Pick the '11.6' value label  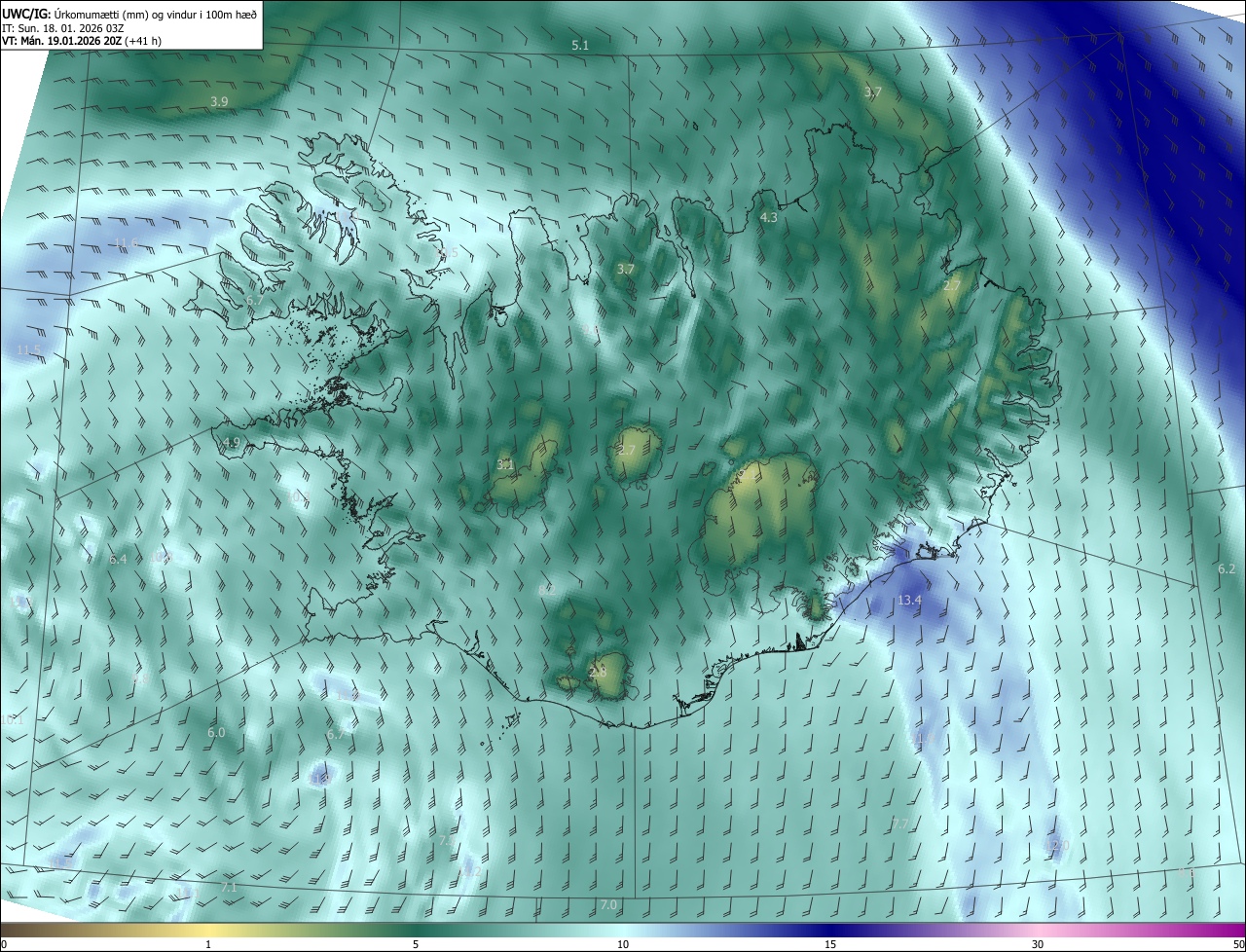click(x=127, y=243)
